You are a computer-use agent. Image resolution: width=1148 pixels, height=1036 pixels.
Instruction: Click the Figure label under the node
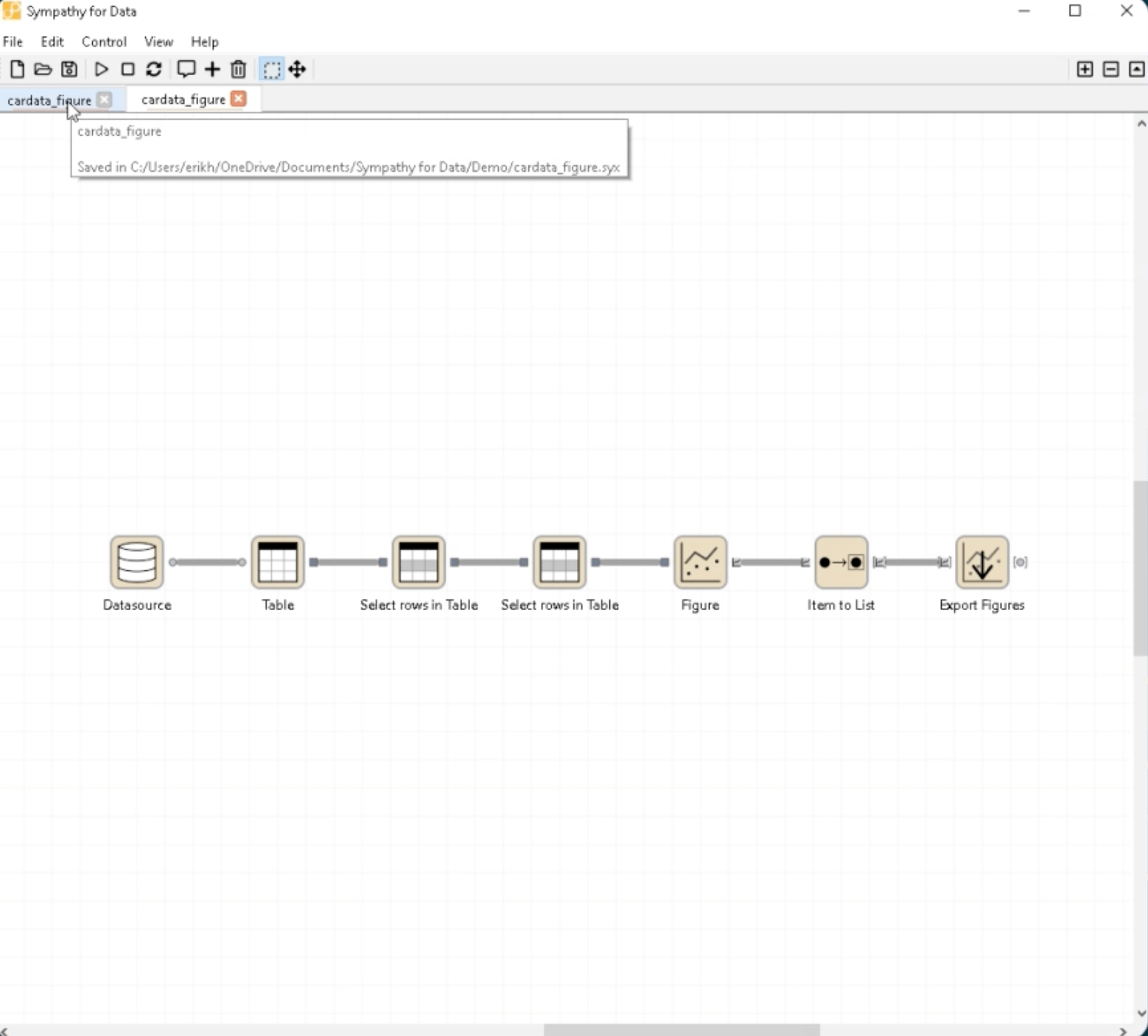click(x=700, y=605)
